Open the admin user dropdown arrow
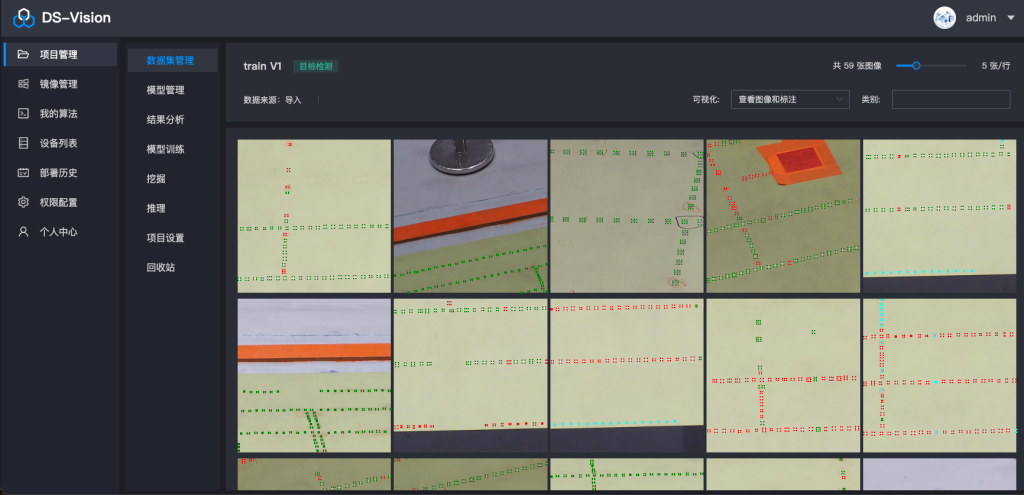Image resolution: width=1024 pixels, height=495 pixels. pyautogui.click(x=1011, y=18)
